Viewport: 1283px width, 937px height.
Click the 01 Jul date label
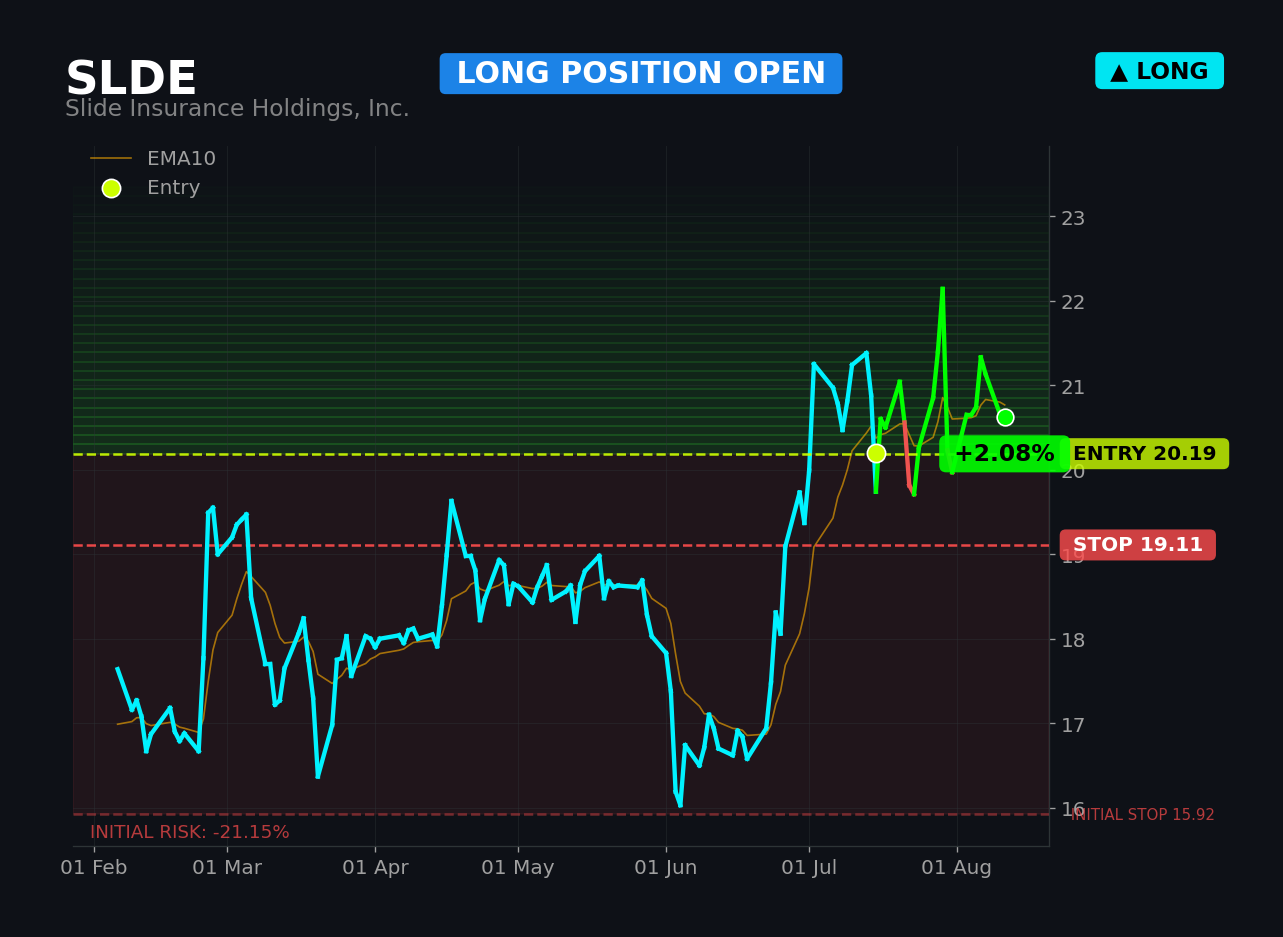click(809, 868)
